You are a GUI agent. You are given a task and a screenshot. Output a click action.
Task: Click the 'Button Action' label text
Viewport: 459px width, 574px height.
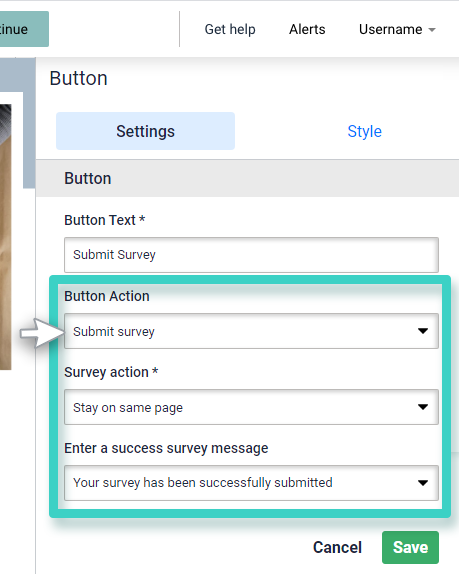107,296
